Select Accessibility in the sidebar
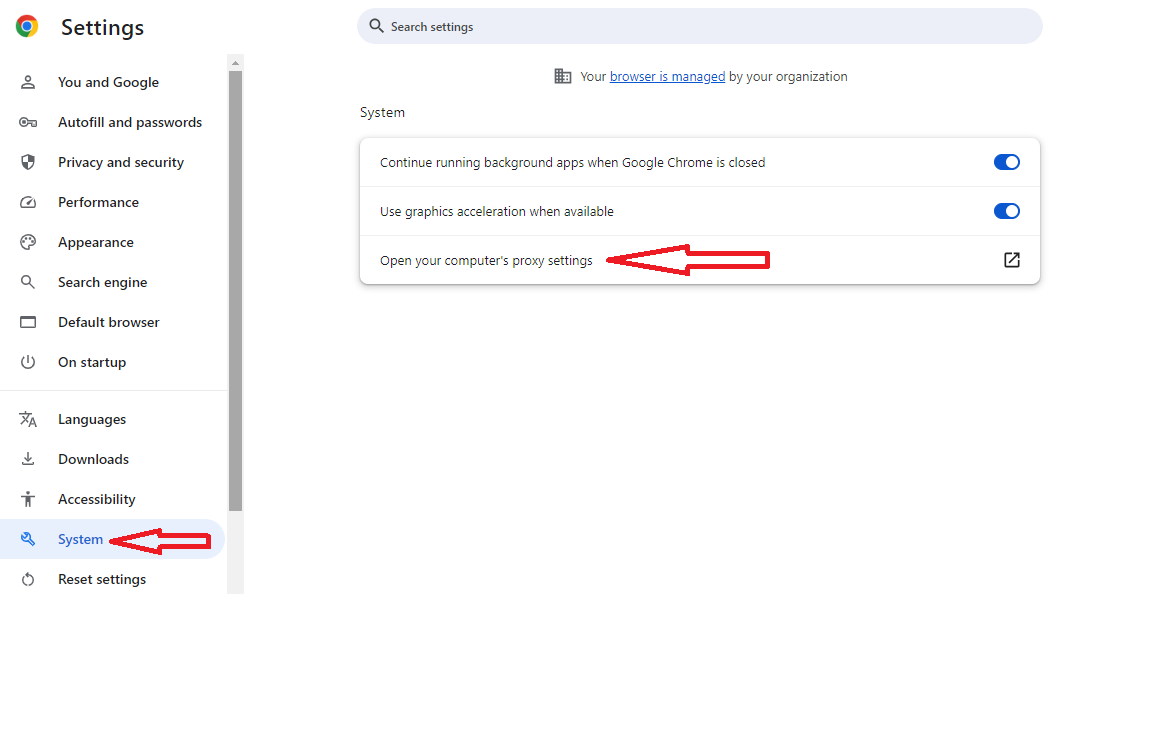The width and height of the screenshot is (1169, 729). pos(96,499)
